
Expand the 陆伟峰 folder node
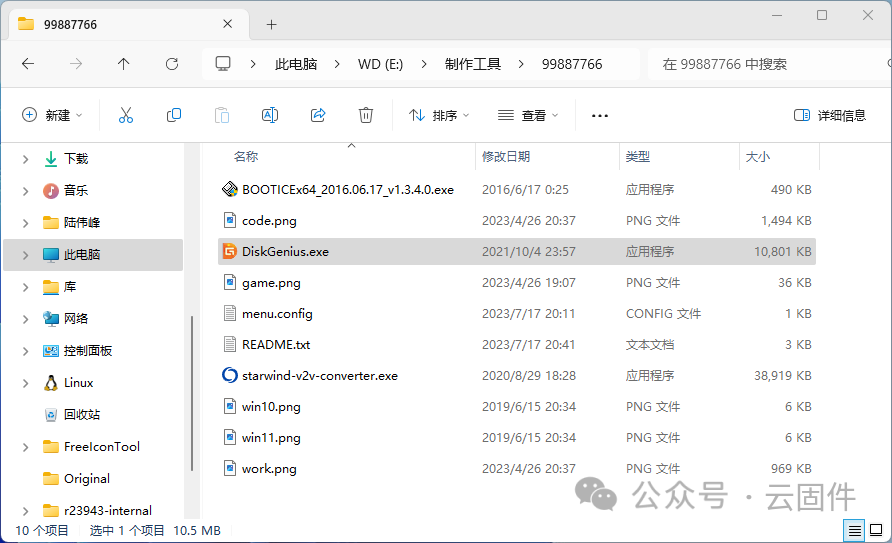pyautogui.click(x=25, y=223)
